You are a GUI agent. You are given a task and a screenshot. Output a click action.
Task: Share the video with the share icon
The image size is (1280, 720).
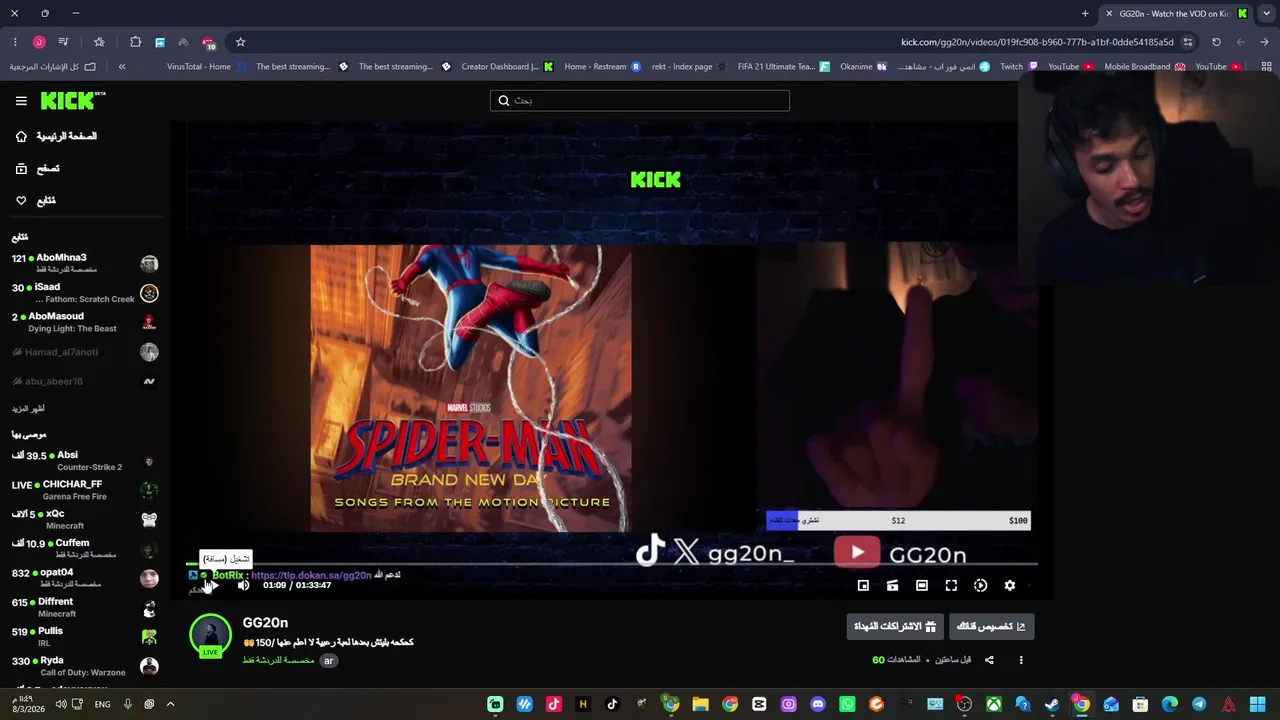tap(989, 660)
